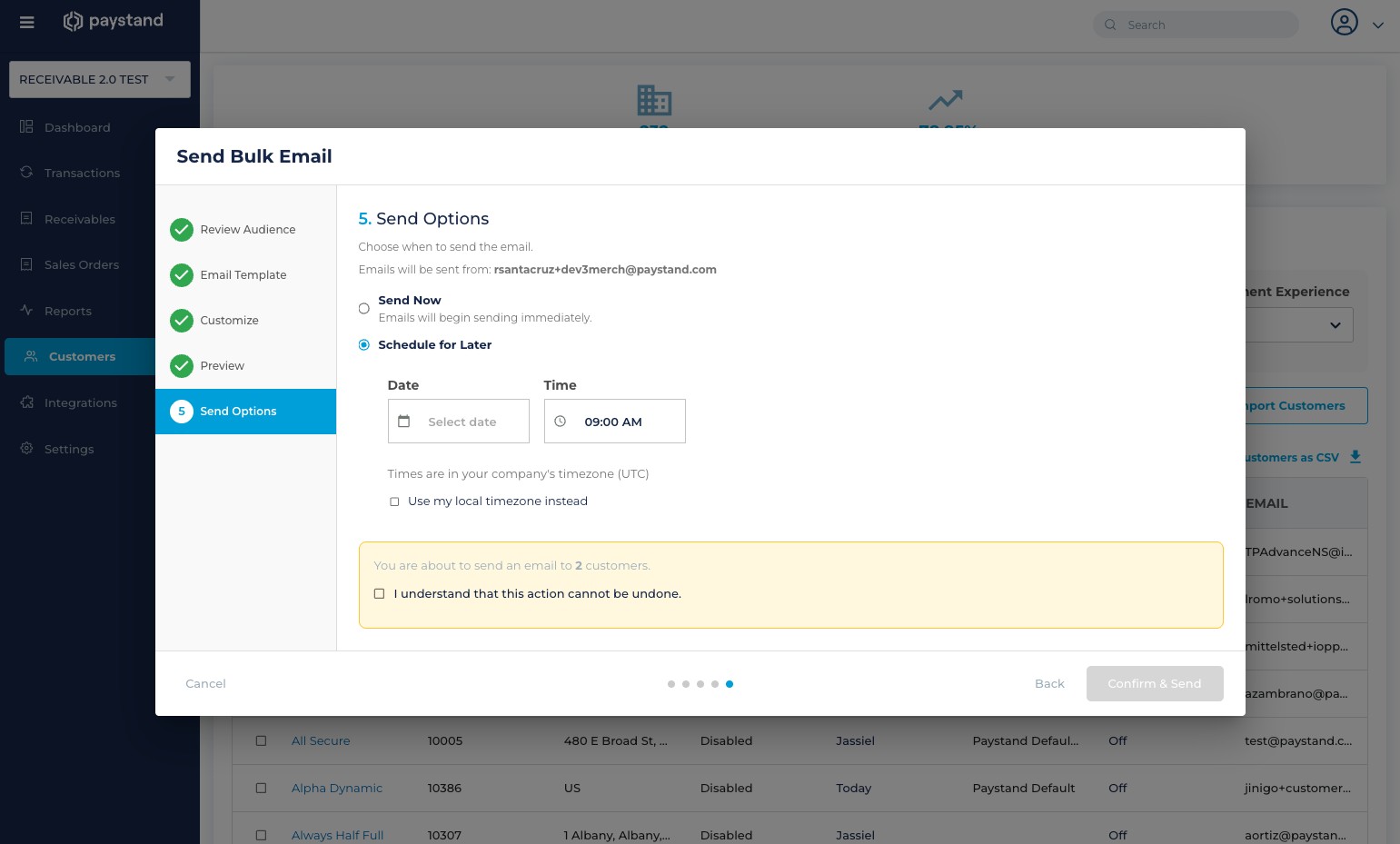Click the calendar icon in Date field
1400x844 pixels.
pyautogui.click(x=404, y=422)
